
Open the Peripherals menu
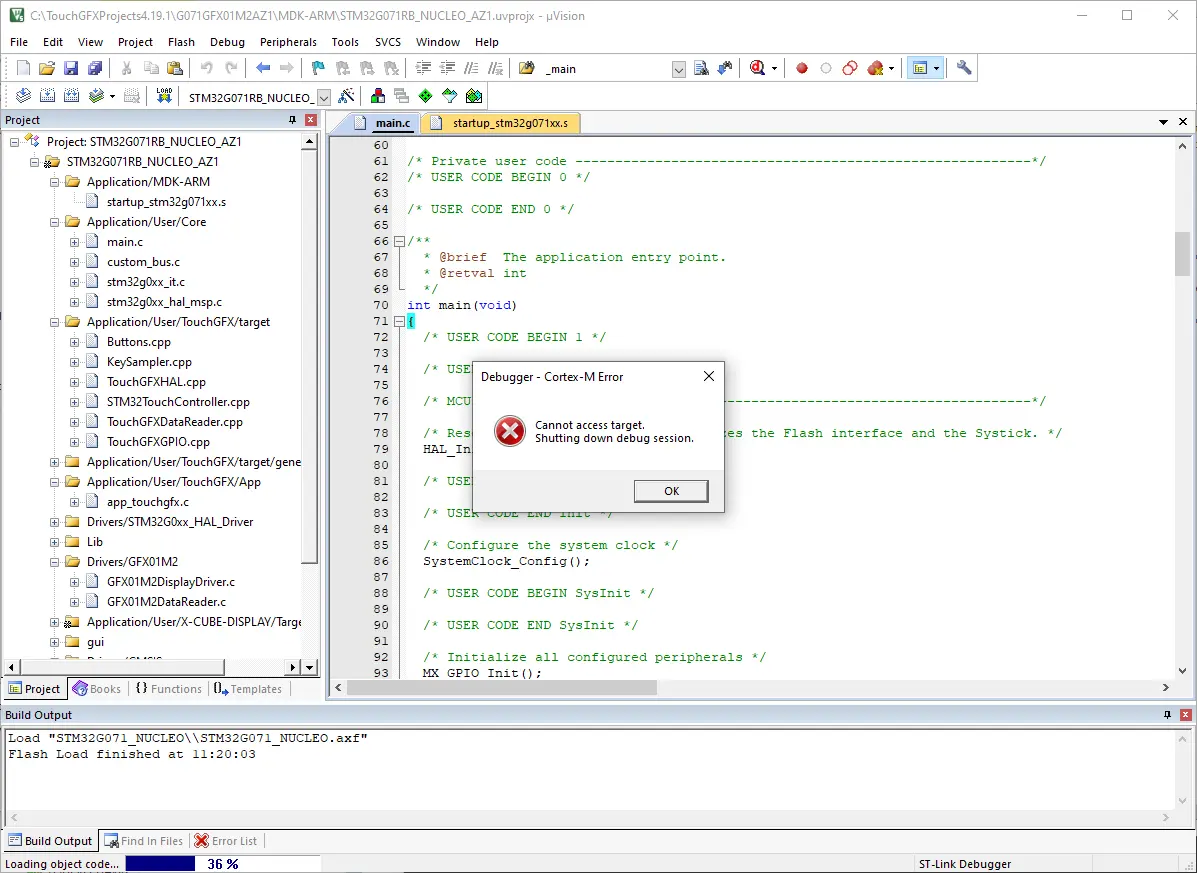pyautogui.click(x=288, y=42)
